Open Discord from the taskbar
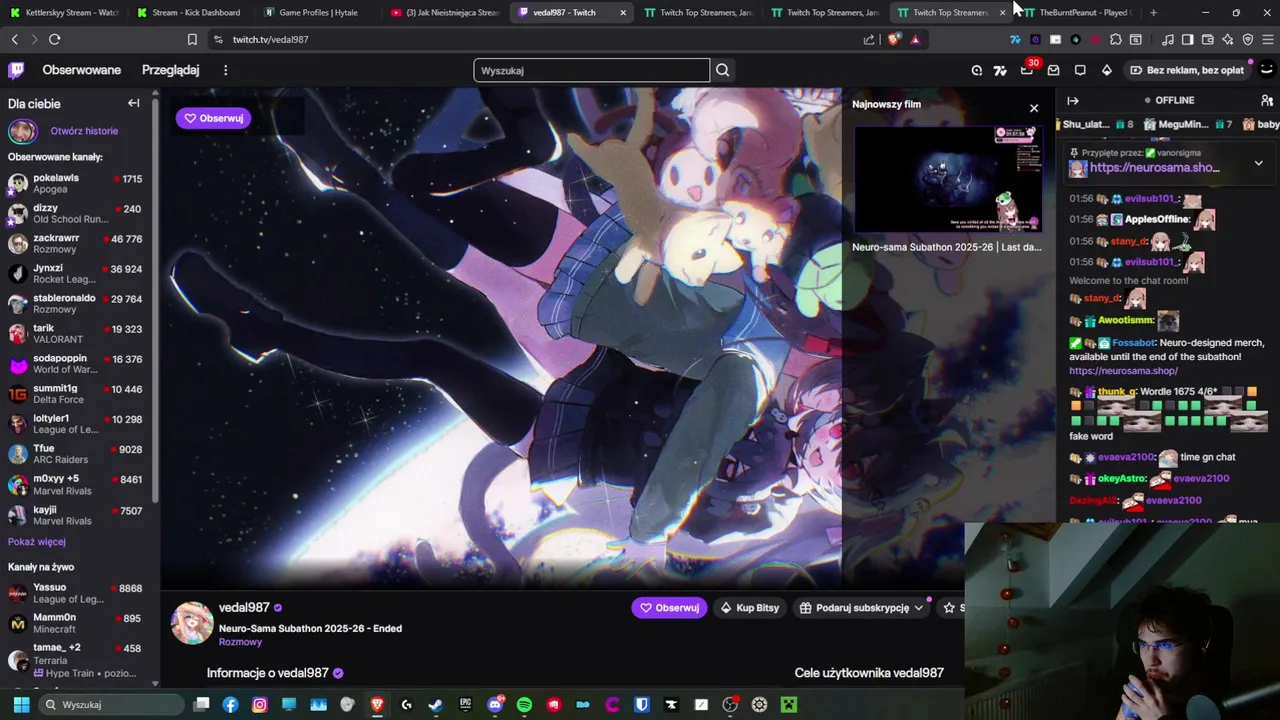The image size is (1280, 720). pos(495,705)
